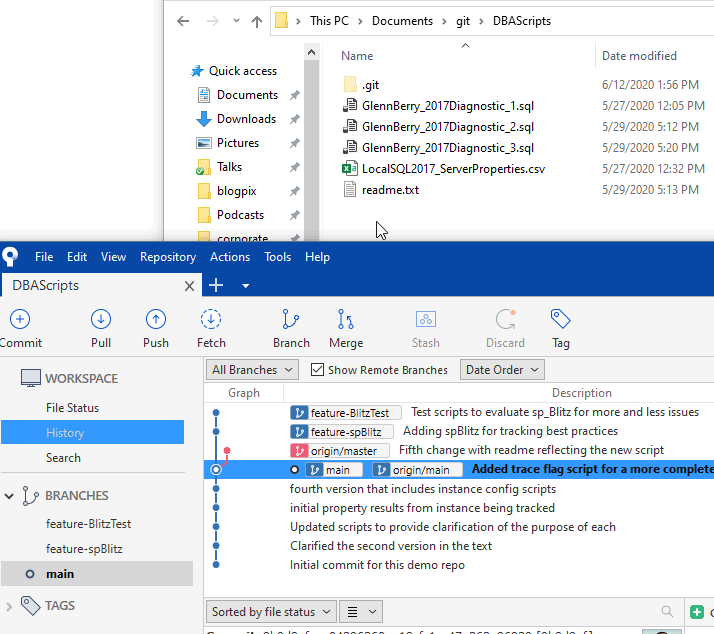714x634 pixels.
Task: Click the green plus icon in file panel
Action: coord(697,612)
